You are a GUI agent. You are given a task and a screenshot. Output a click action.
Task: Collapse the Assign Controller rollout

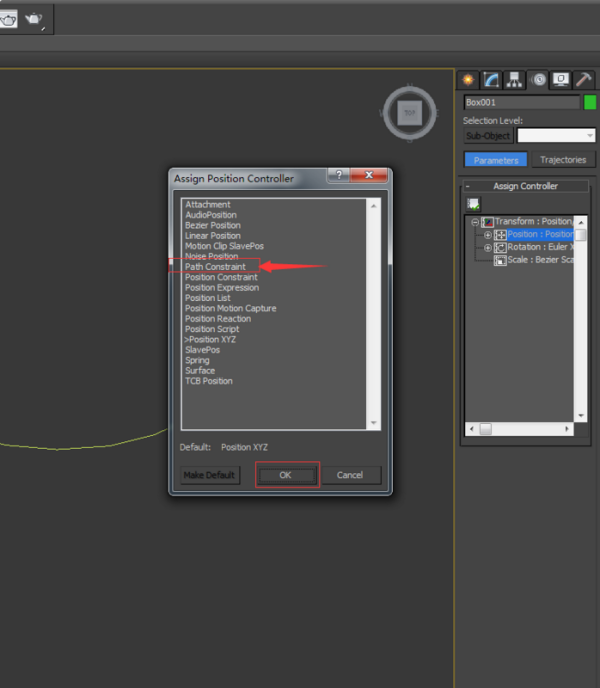coord(468,186)
